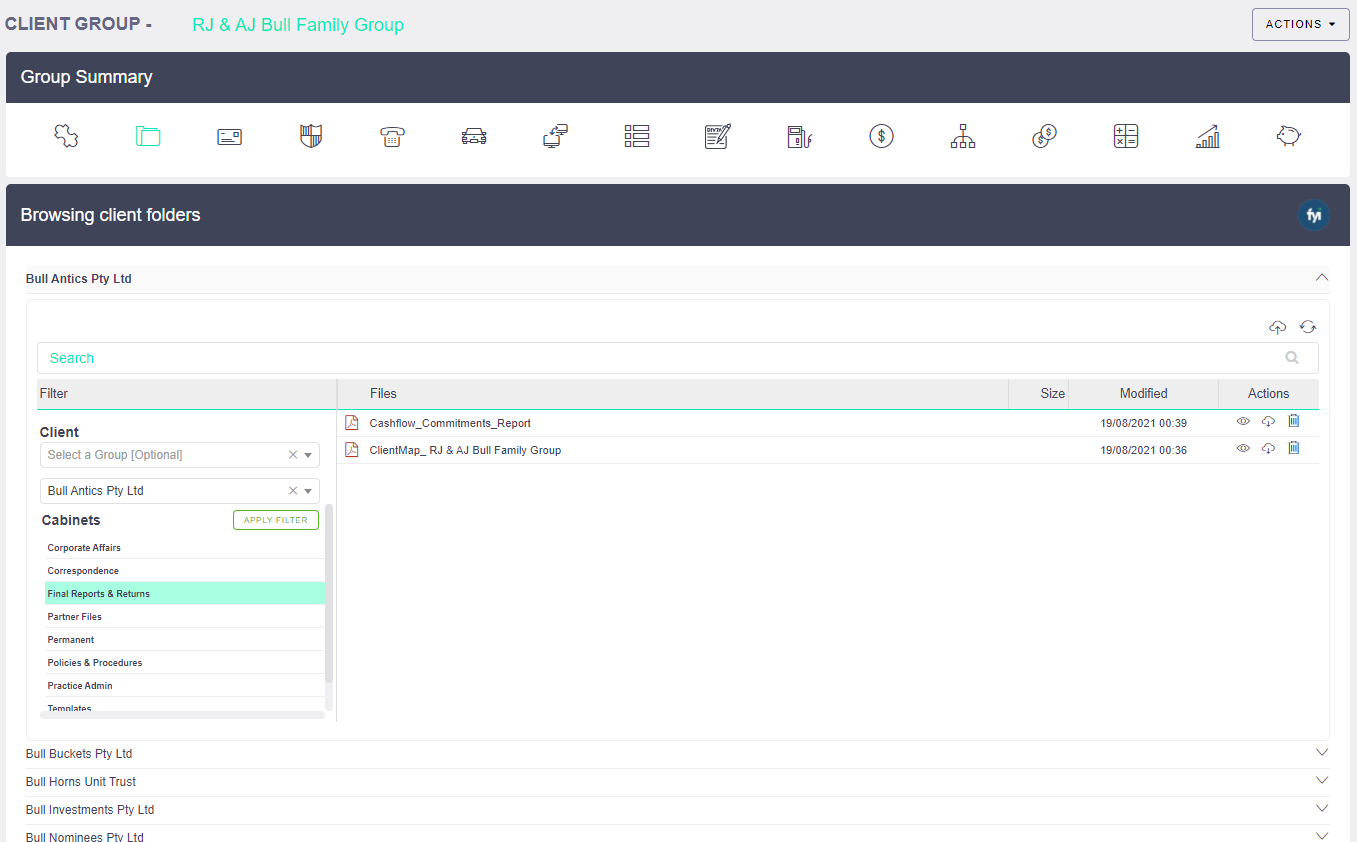Click the double dollar coins icon
The width and height of the screenshot is (1357, 842).
pos(1044,136)
